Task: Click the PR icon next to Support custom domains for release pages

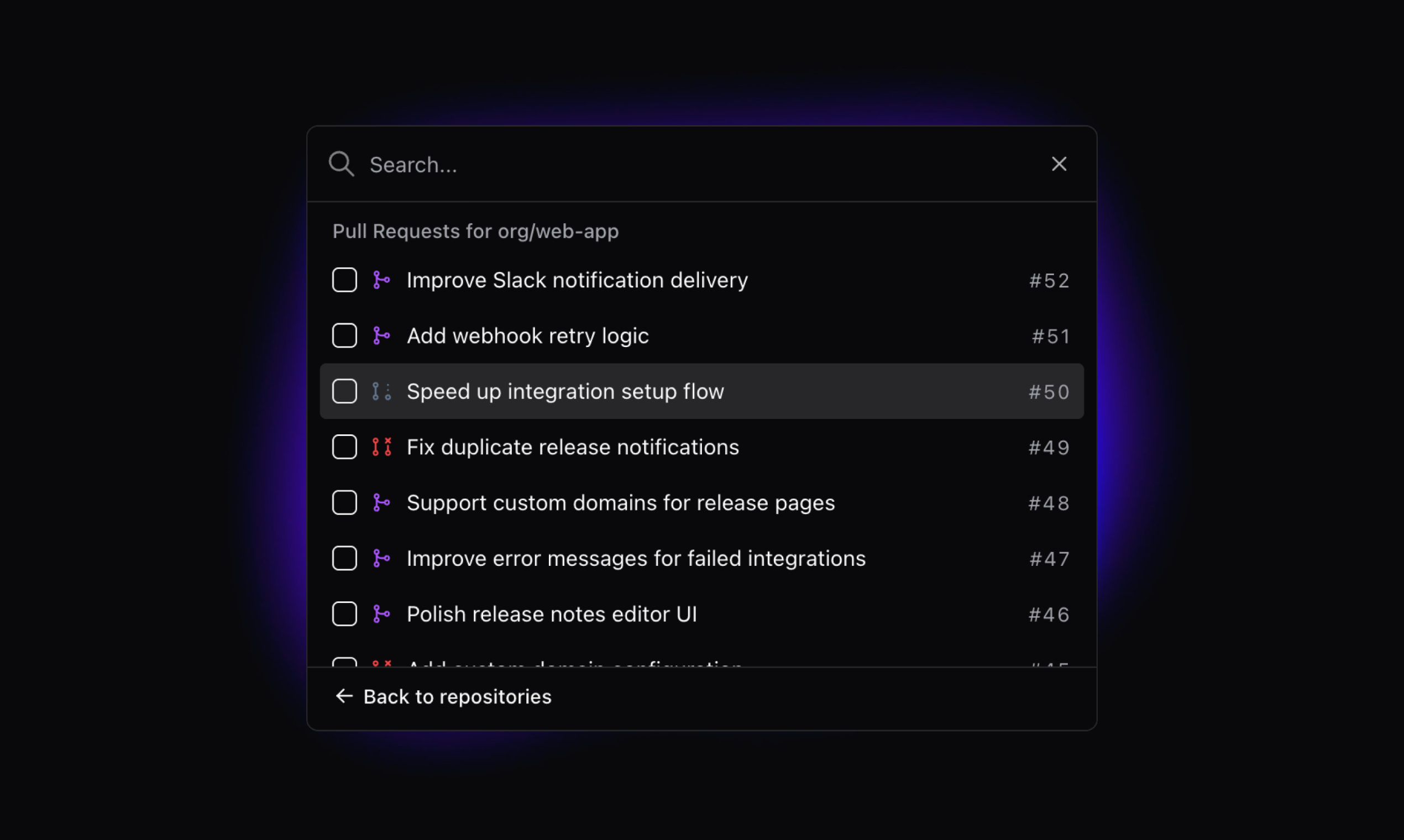Action: pos(382,502)
